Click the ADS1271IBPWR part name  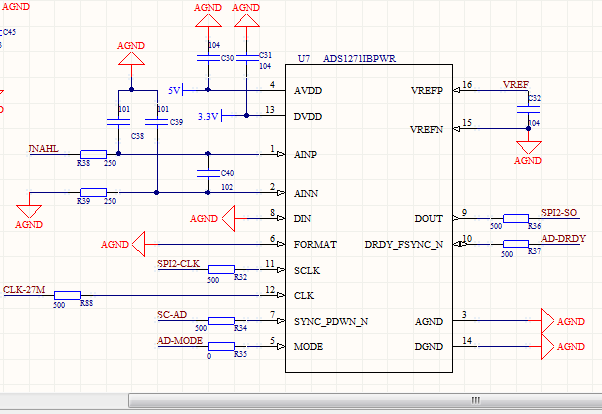359,59
